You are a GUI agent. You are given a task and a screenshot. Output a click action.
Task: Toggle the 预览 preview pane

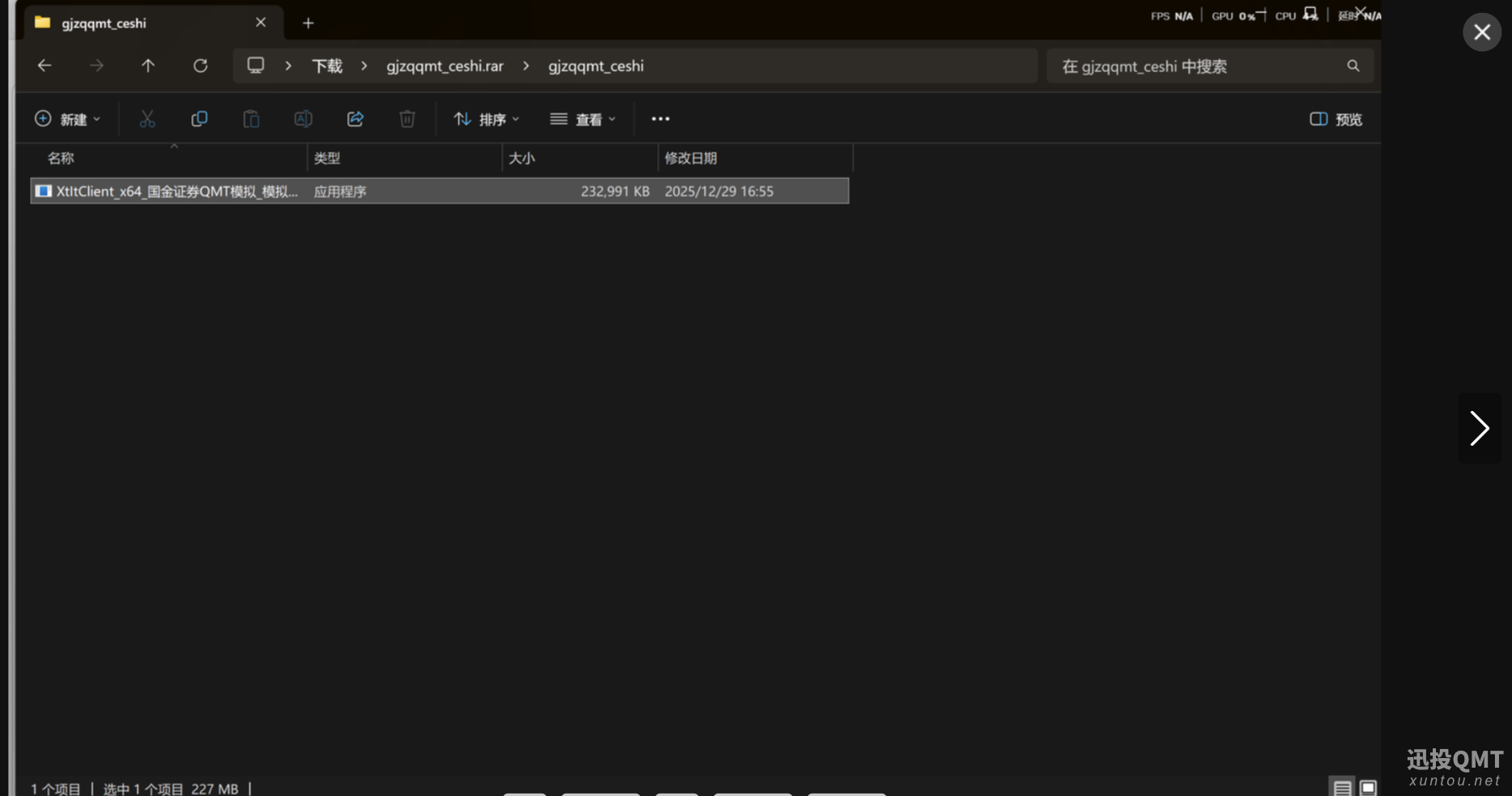pyautogui.click(x=1336, y=119)
